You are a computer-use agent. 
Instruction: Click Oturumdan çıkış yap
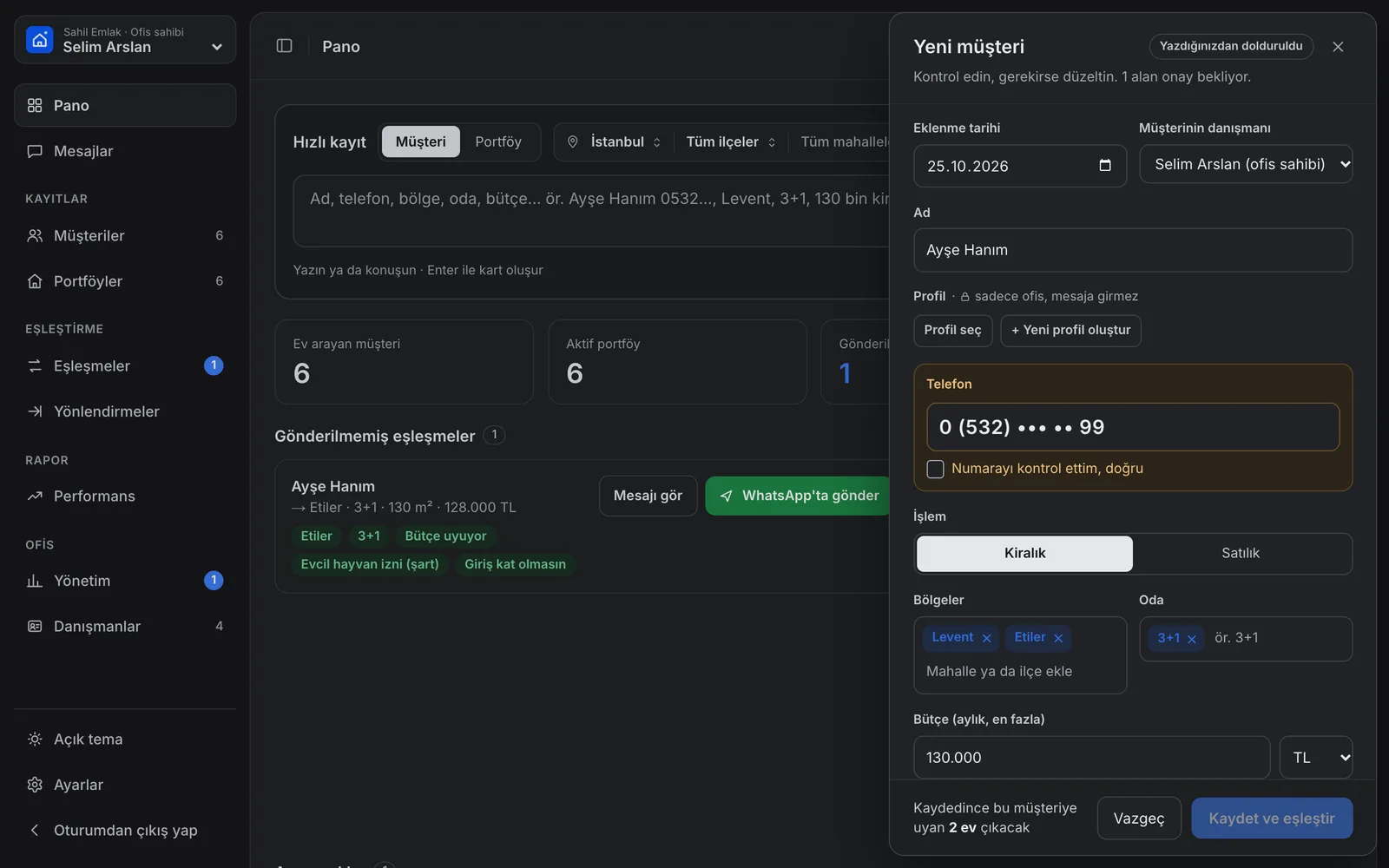click(x=125, y=830)
